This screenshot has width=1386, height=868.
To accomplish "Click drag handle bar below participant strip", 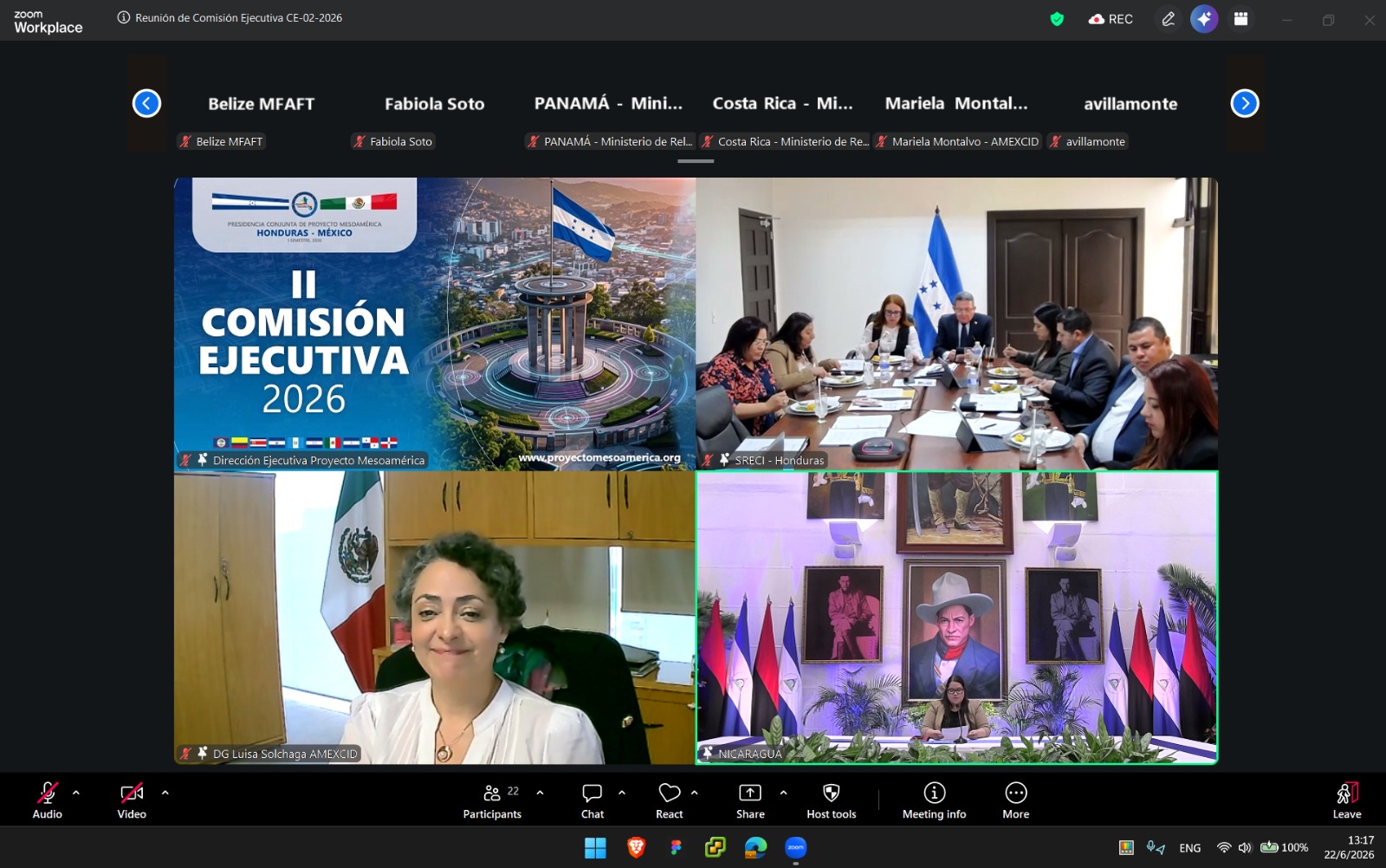I will [696, 161].
